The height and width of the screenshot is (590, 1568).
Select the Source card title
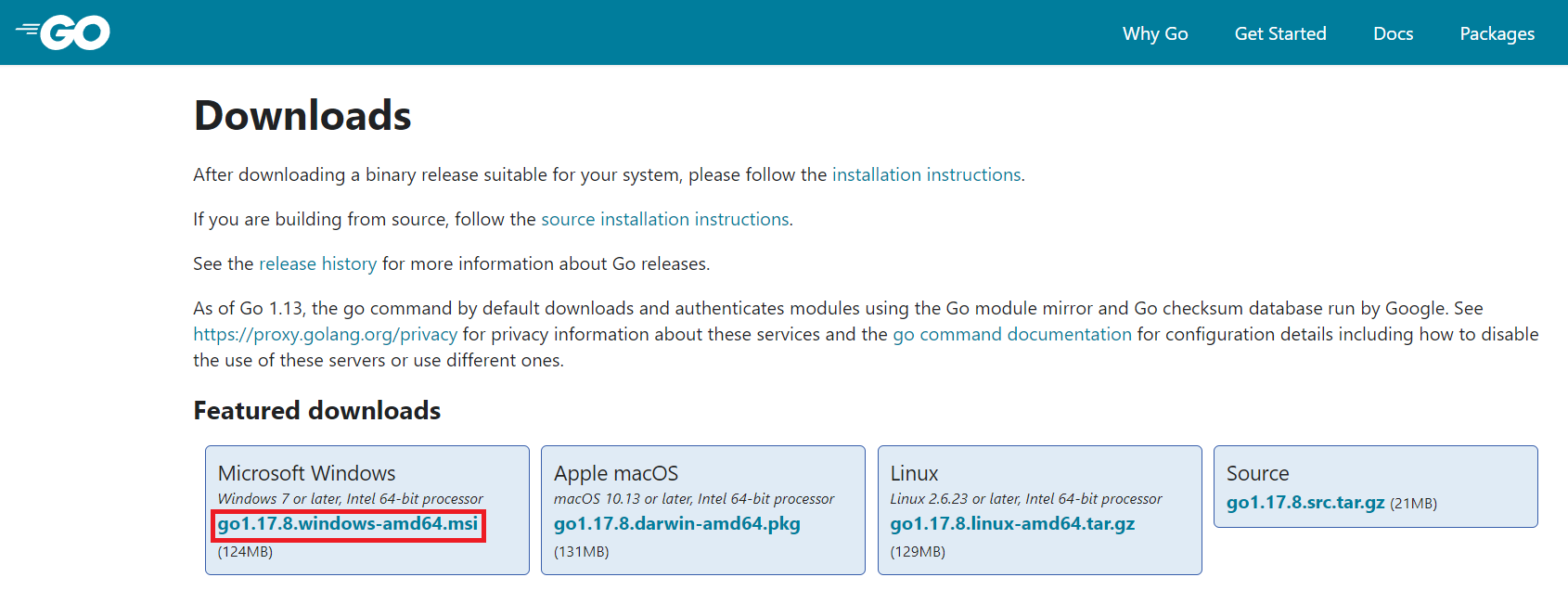[x=1257, y=473]
